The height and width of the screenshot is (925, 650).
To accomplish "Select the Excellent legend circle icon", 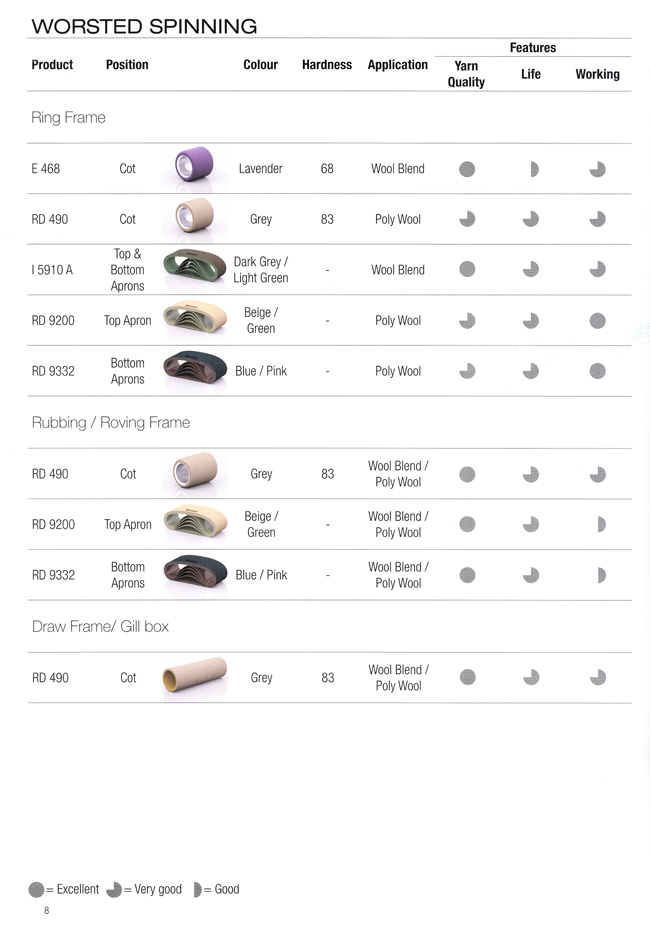I will coord(37,890).
